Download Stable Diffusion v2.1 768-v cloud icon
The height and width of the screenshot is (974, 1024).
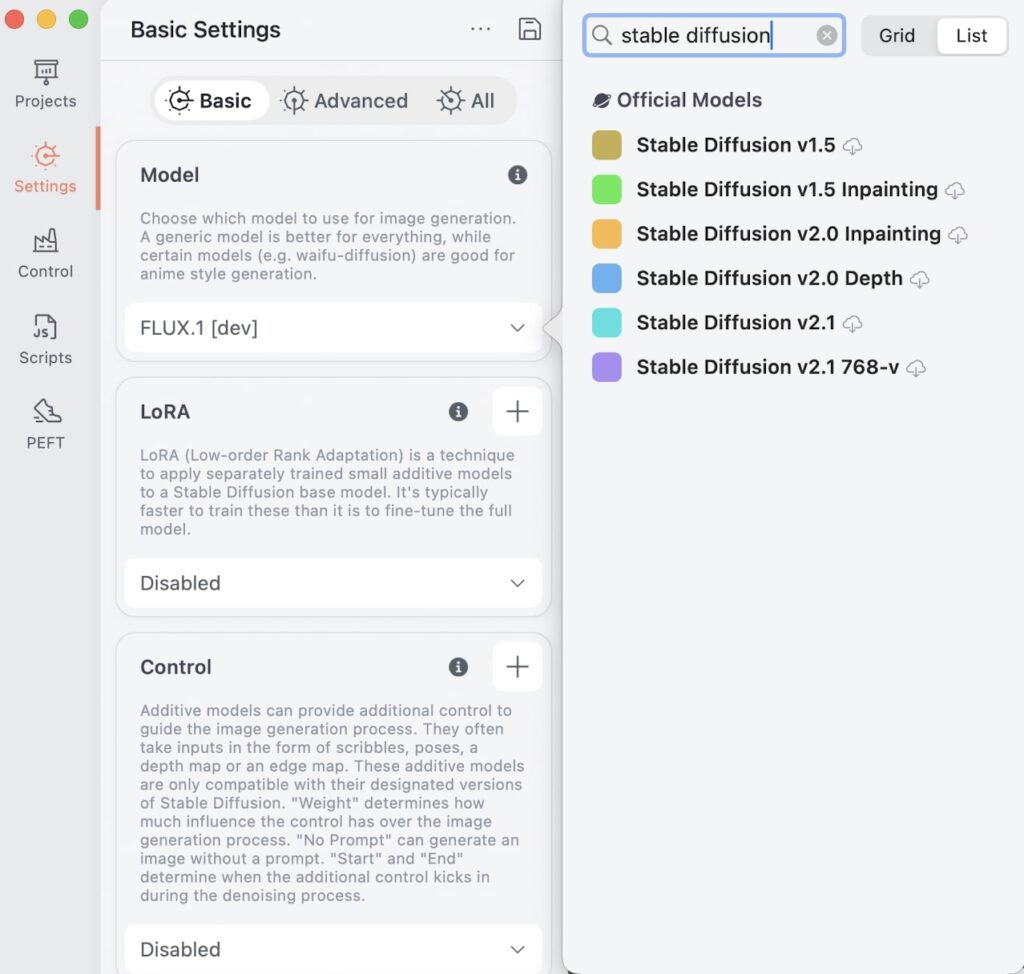coord(916,368)
